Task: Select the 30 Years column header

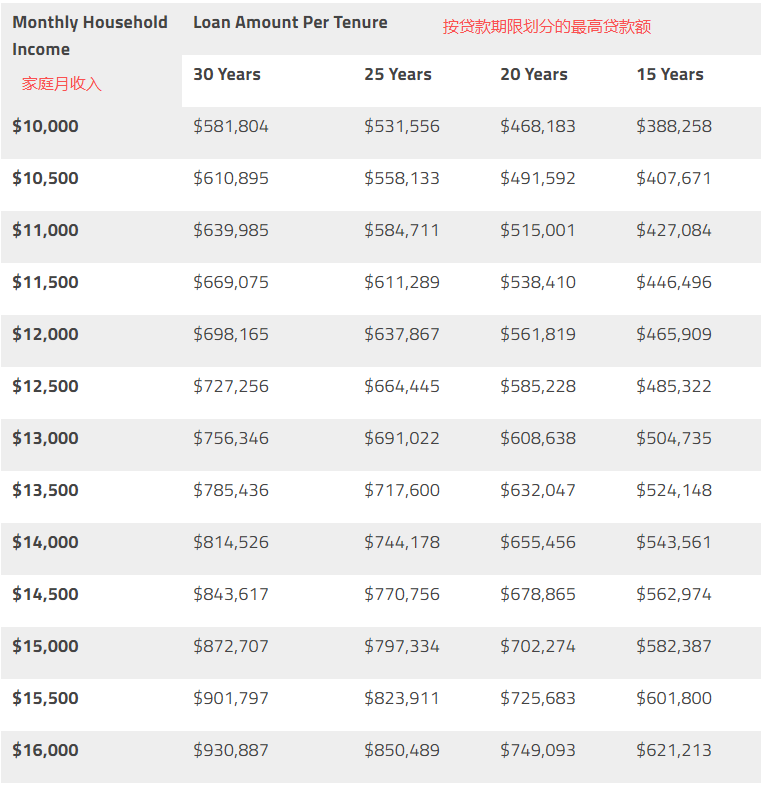Action: 227,74
